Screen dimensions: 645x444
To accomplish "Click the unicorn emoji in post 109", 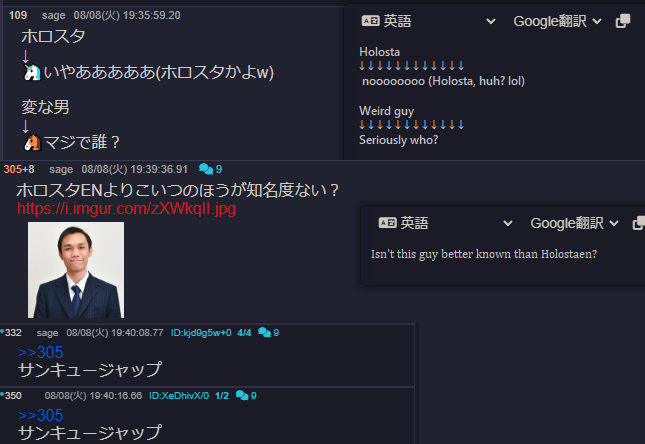I will (x=32, y=73).
